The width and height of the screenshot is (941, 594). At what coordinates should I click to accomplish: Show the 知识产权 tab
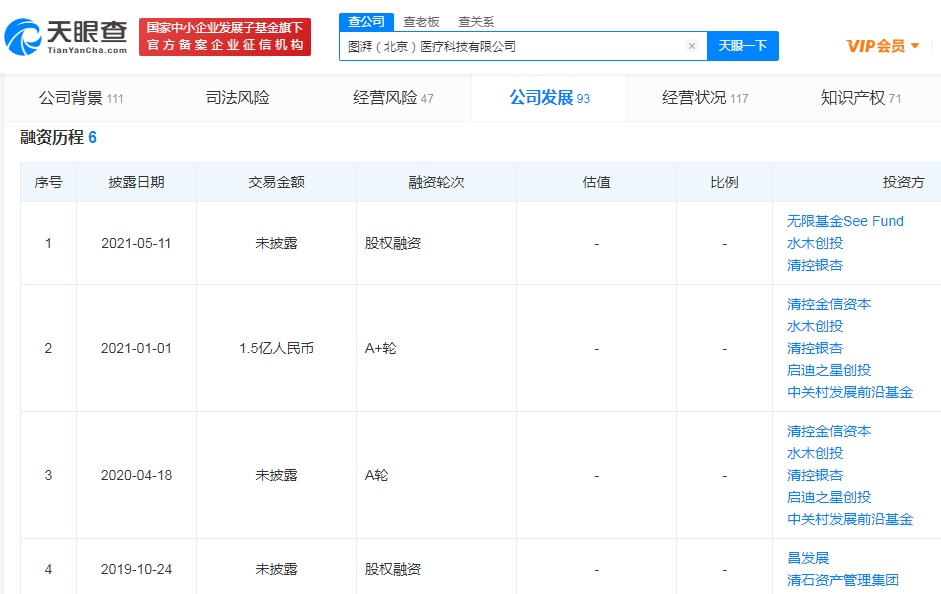pos(860,98)
